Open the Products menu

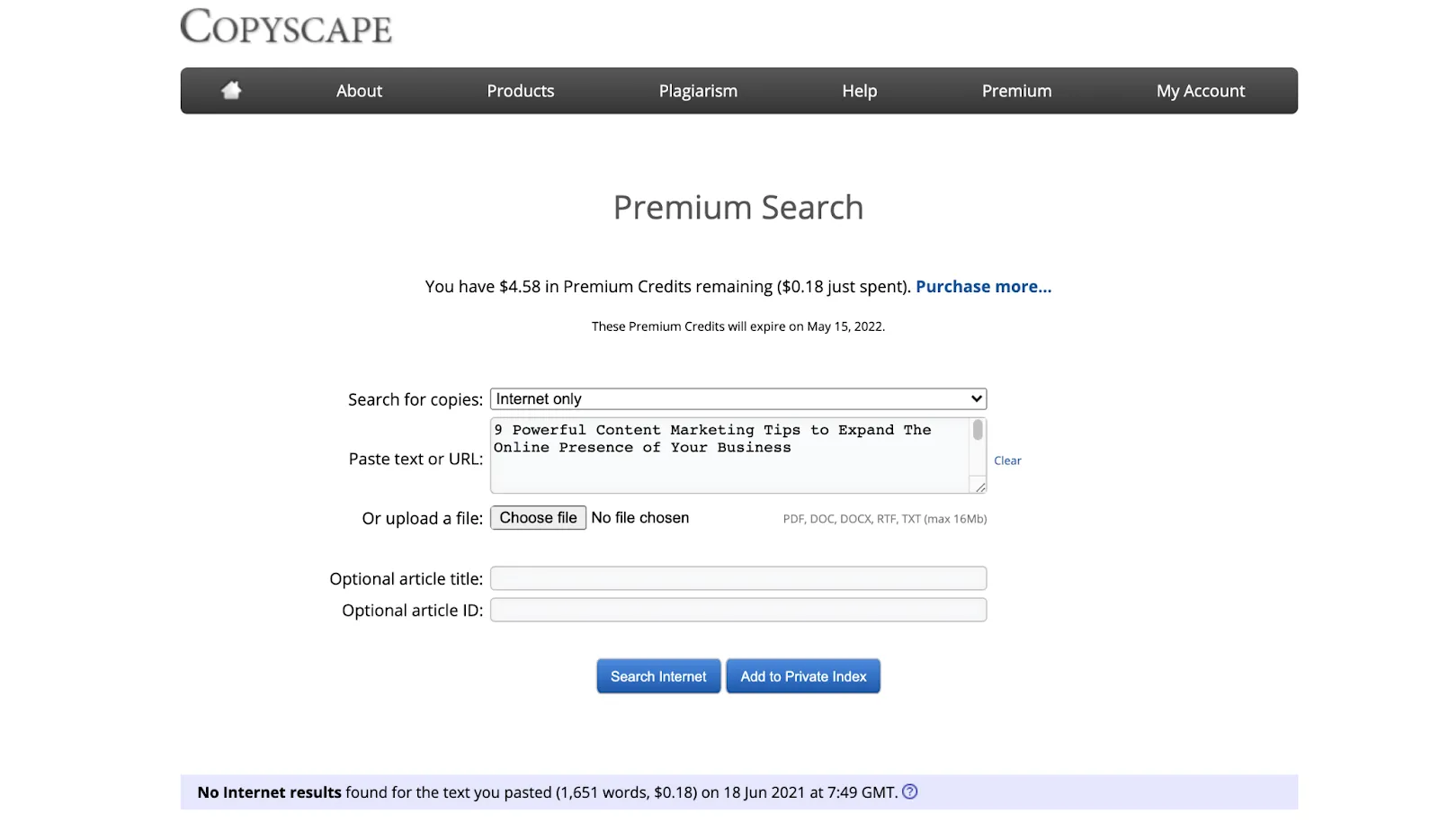[x=521, y=91]
